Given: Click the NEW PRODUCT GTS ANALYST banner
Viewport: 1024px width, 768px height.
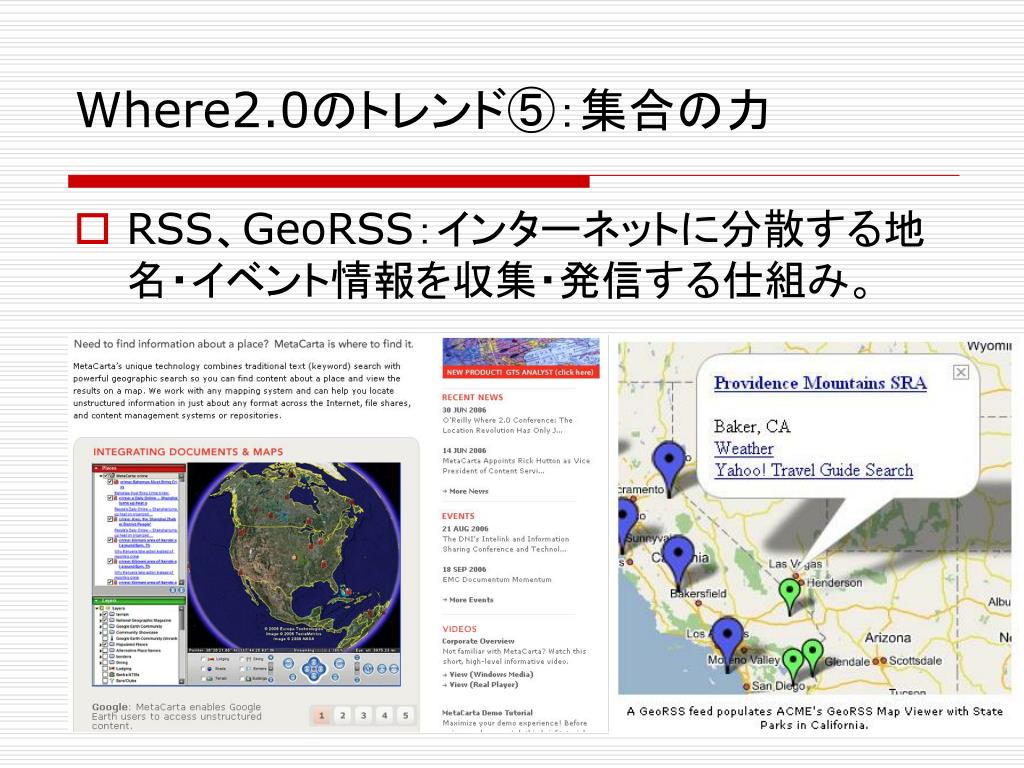Looking at the screenshot, I should 520,358.
